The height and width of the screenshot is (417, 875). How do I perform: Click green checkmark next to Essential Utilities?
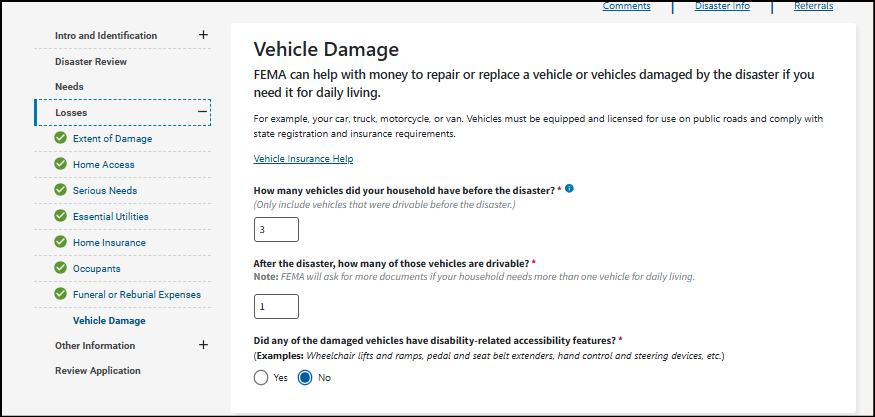pyautogui.click(x=60, y=216)
